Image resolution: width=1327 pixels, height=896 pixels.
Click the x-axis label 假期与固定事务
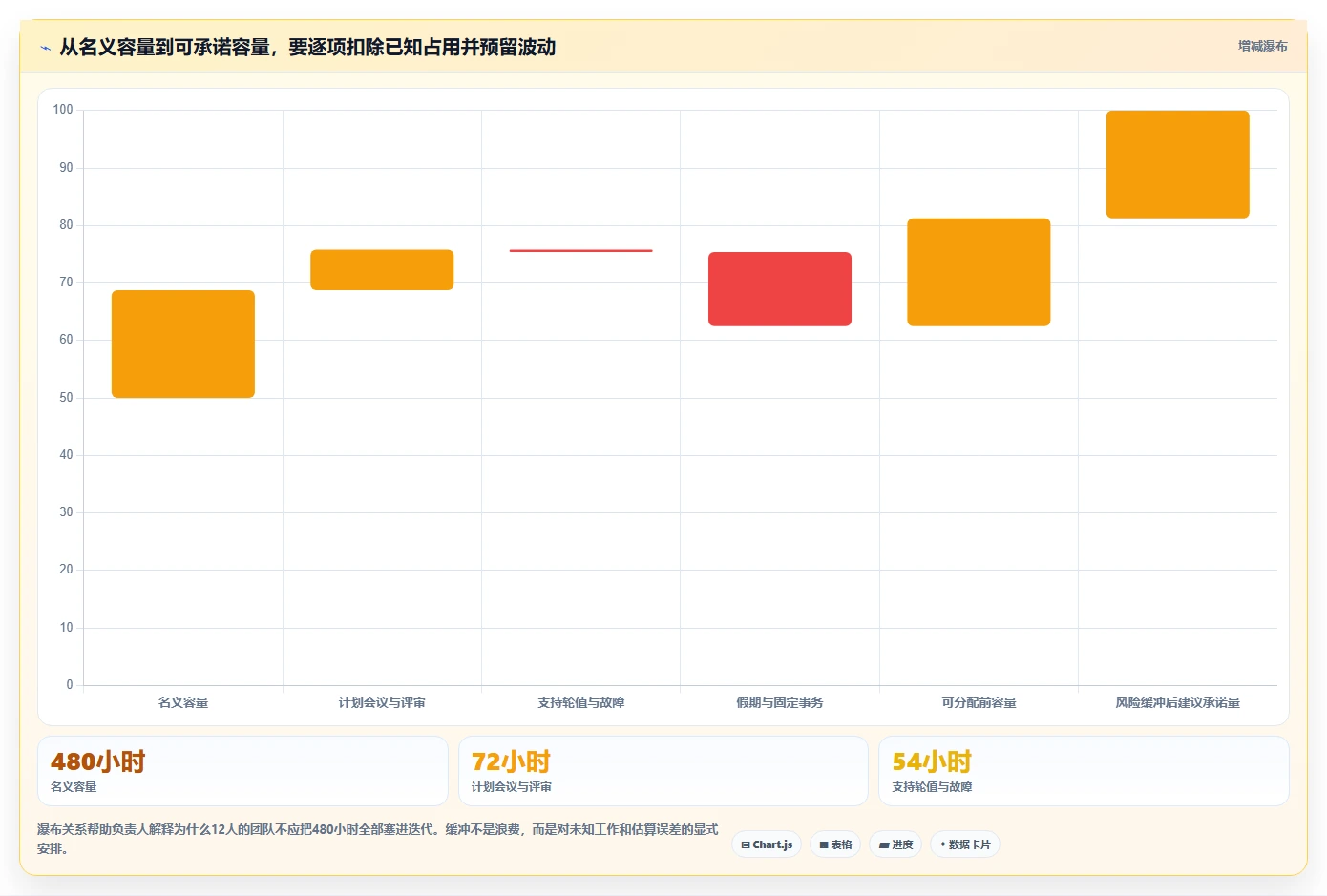tap(780, 702)
